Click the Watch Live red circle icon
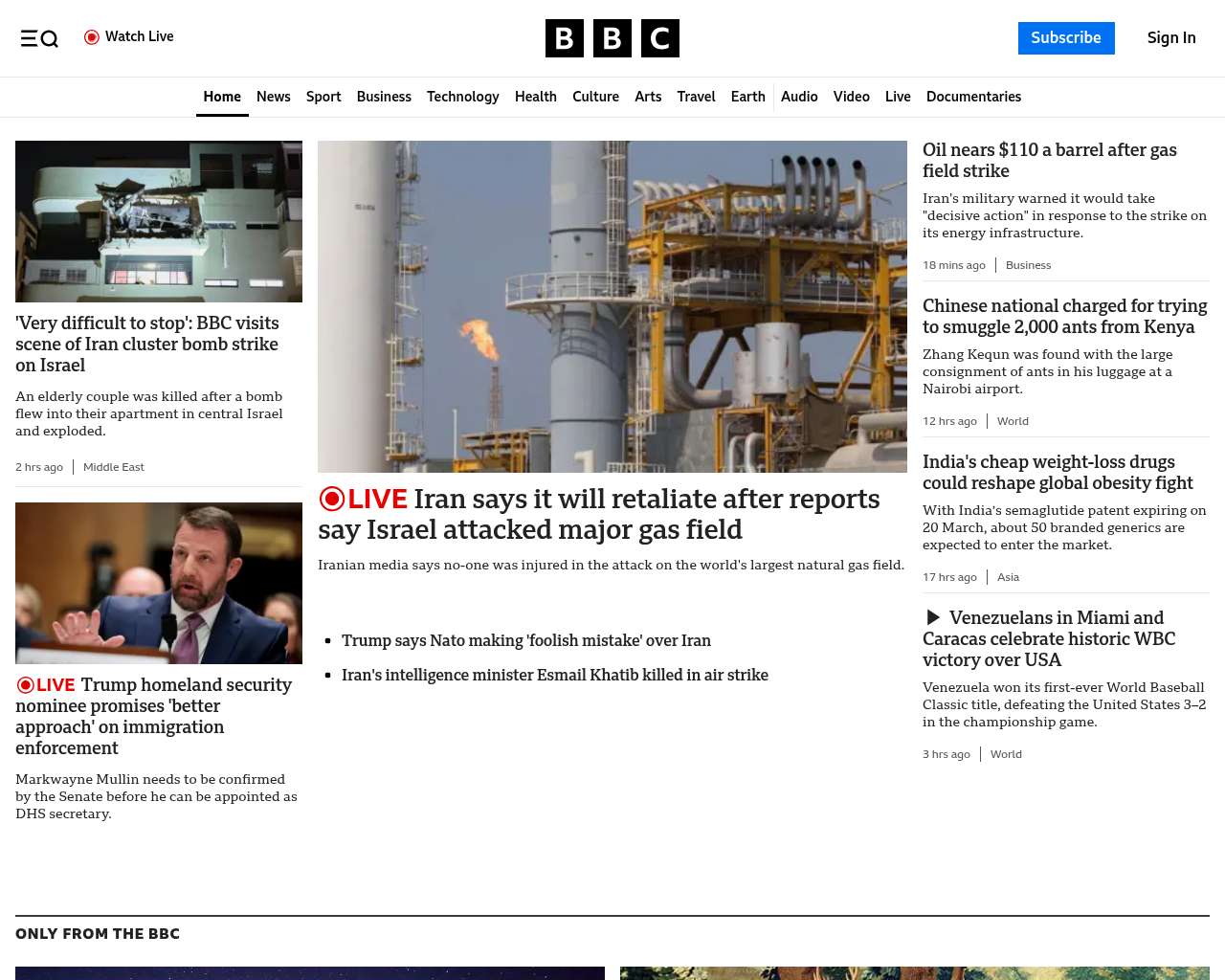Viewport: 1225px width, 980px height. [92, 37]
